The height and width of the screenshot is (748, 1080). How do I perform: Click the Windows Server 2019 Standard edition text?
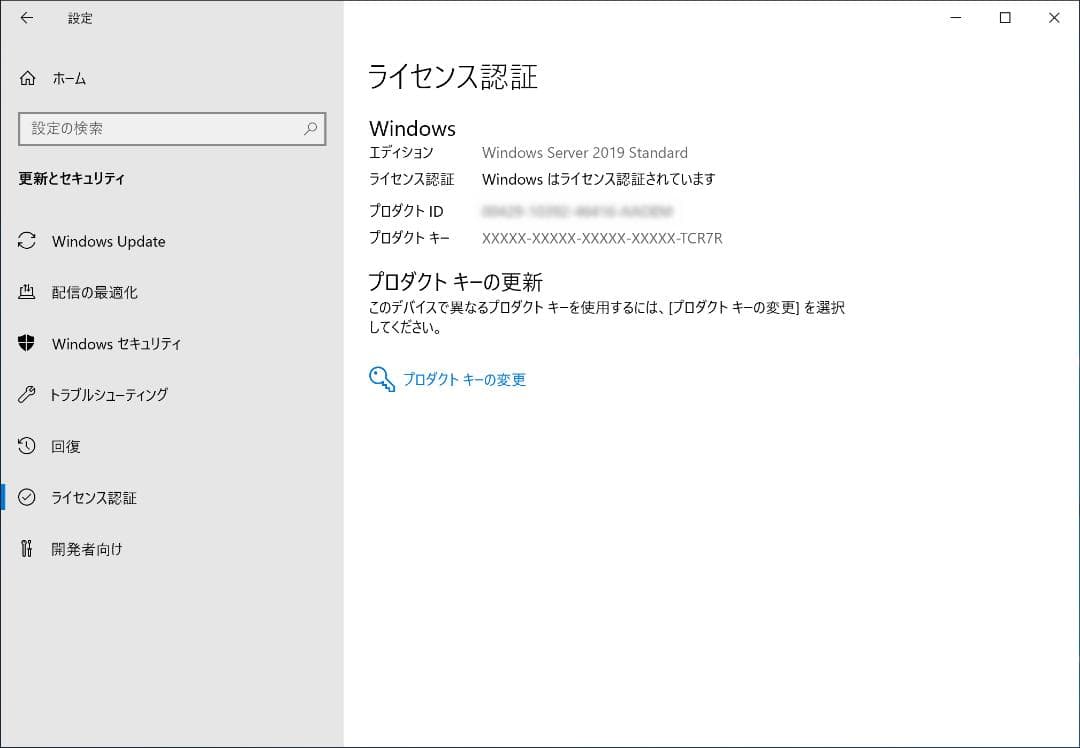584,152
